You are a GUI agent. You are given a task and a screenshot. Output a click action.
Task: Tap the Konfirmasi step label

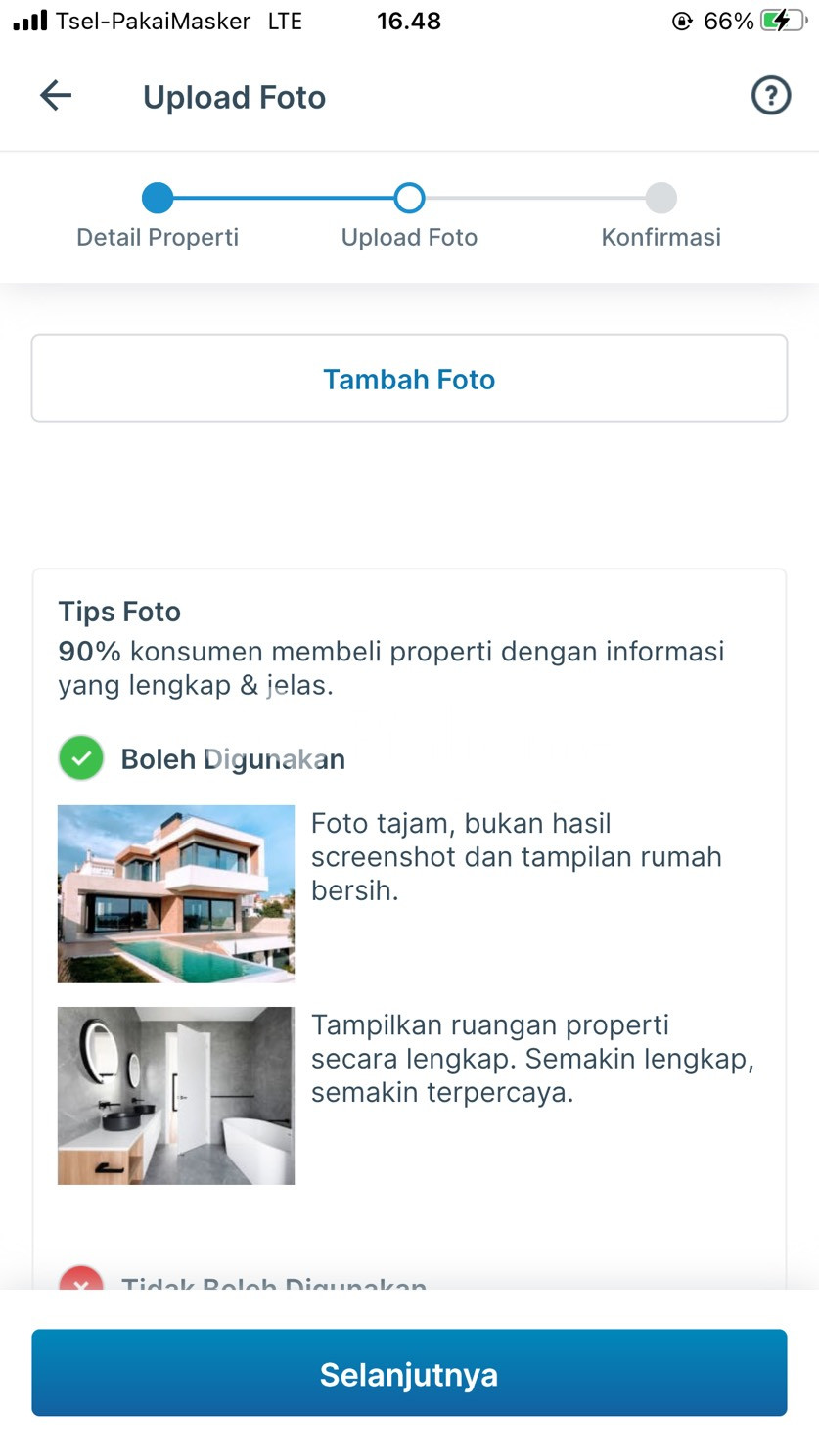click(x=660, y=237)
